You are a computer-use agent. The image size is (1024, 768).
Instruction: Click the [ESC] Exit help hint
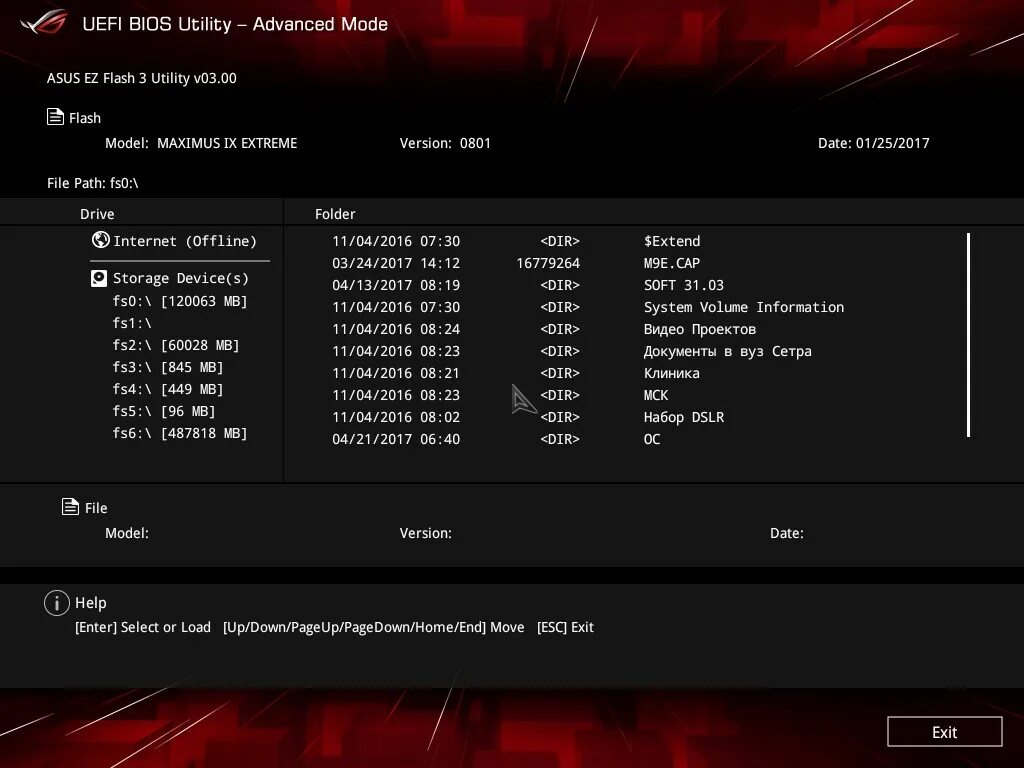point(565,627)
